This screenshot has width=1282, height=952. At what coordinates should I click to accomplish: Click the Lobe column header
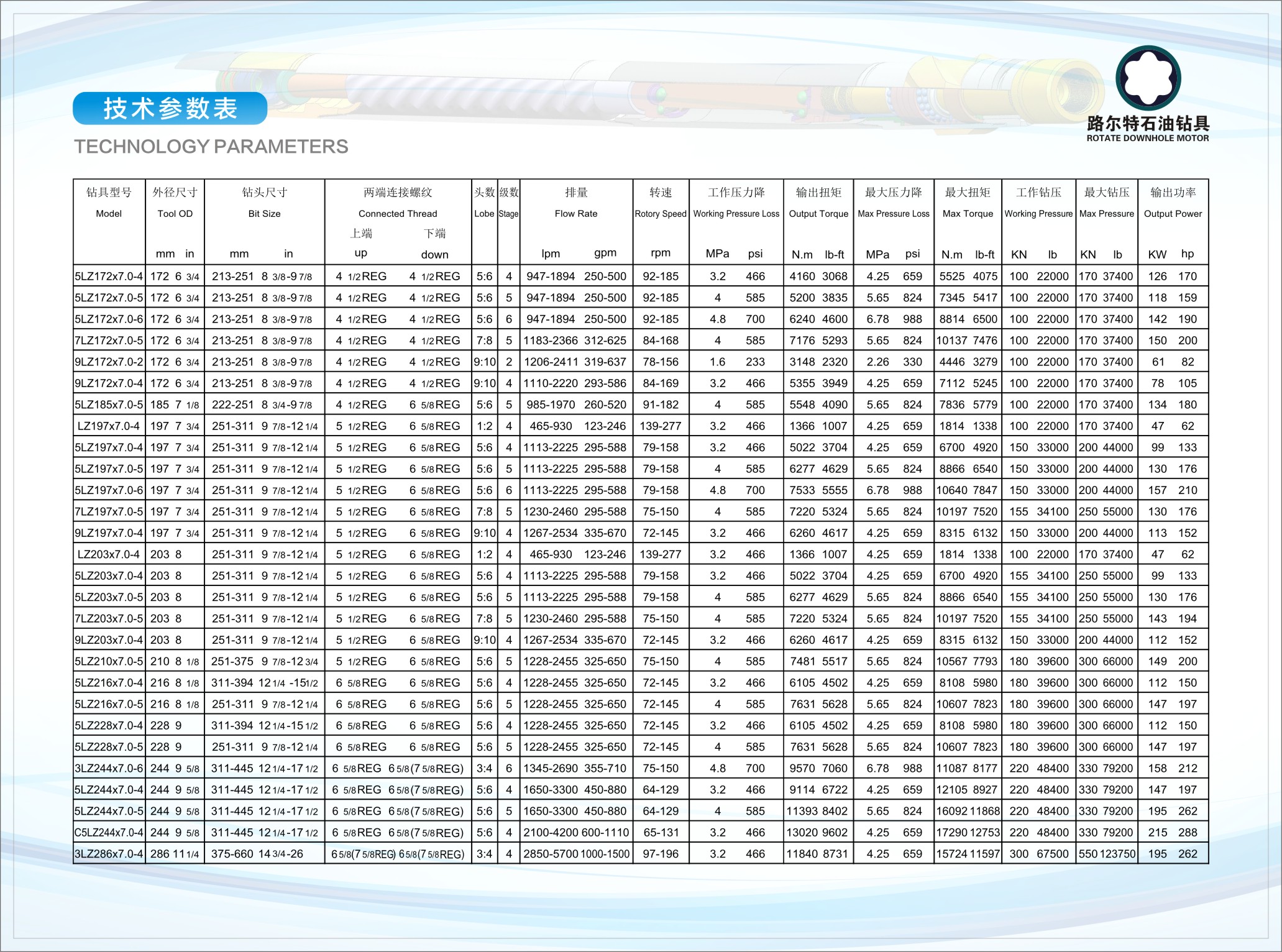pos(484,214)
